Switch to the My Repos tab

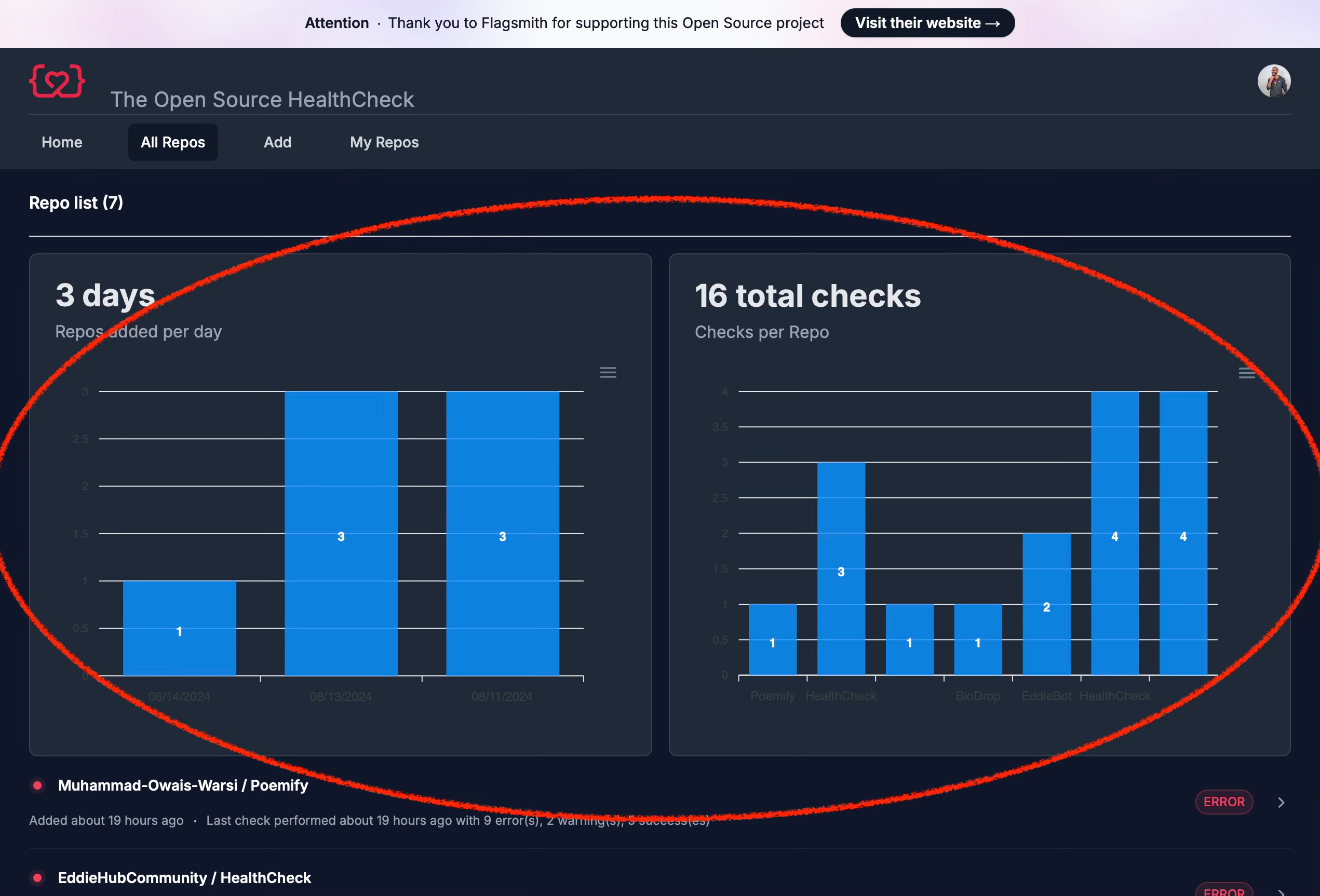[x=384, y=142]
